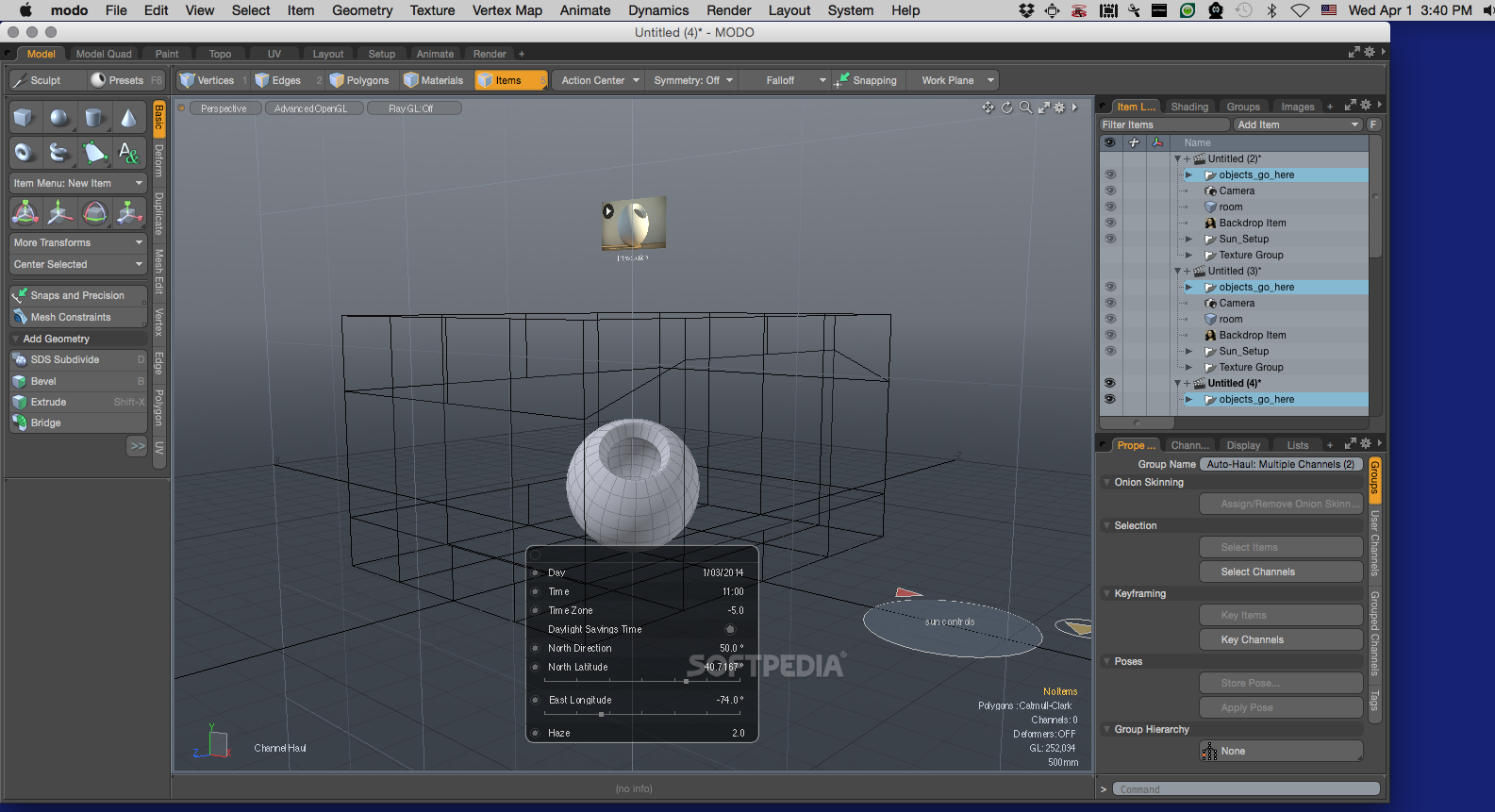The height and width of the screenshot is (812, 1495).
Task: Click the Materials selection mode button
Action: (x=434, y=80)
